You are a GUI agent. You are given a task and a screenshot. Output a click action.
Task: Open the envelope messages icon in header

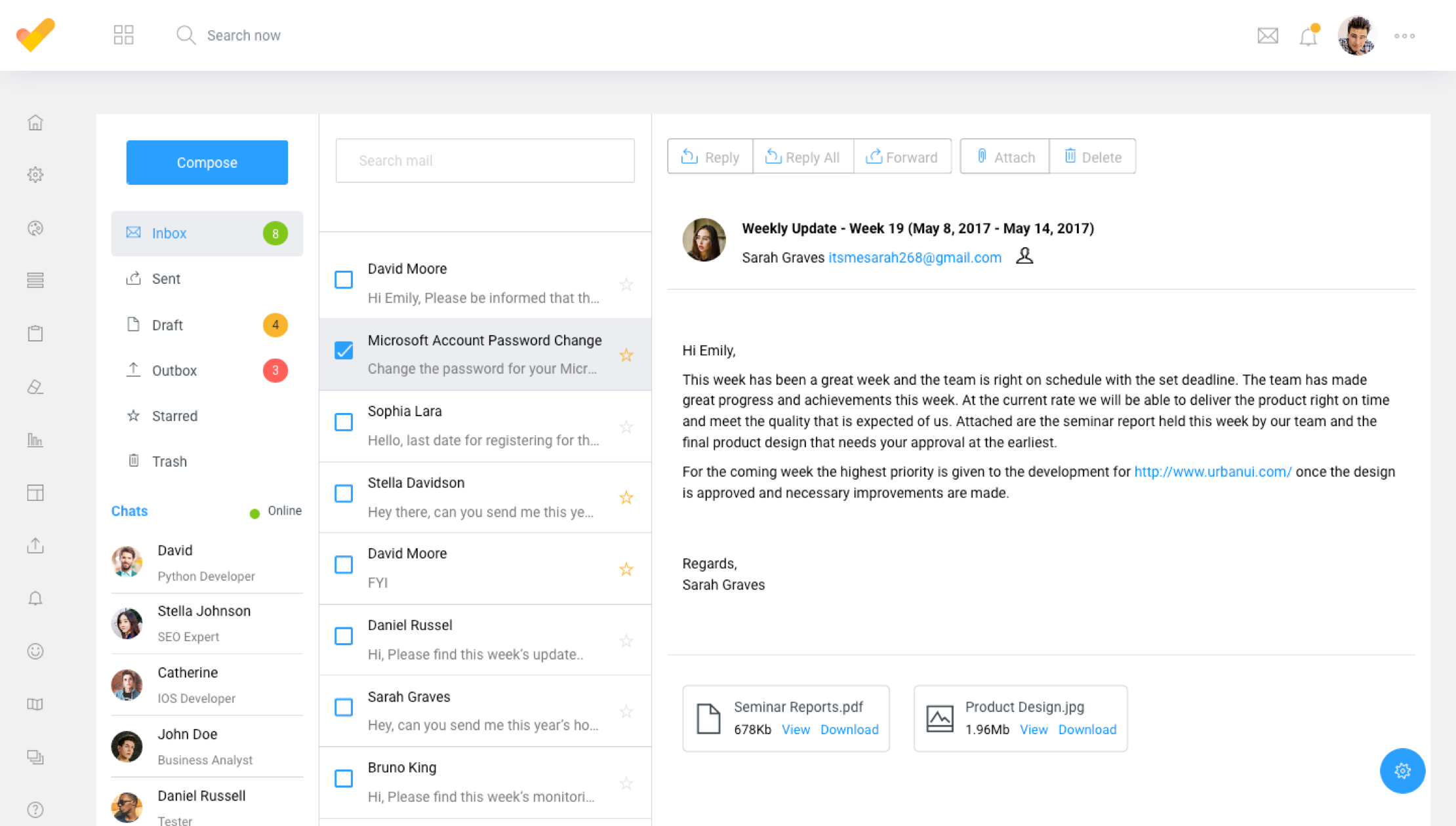tap(1267, 35)
